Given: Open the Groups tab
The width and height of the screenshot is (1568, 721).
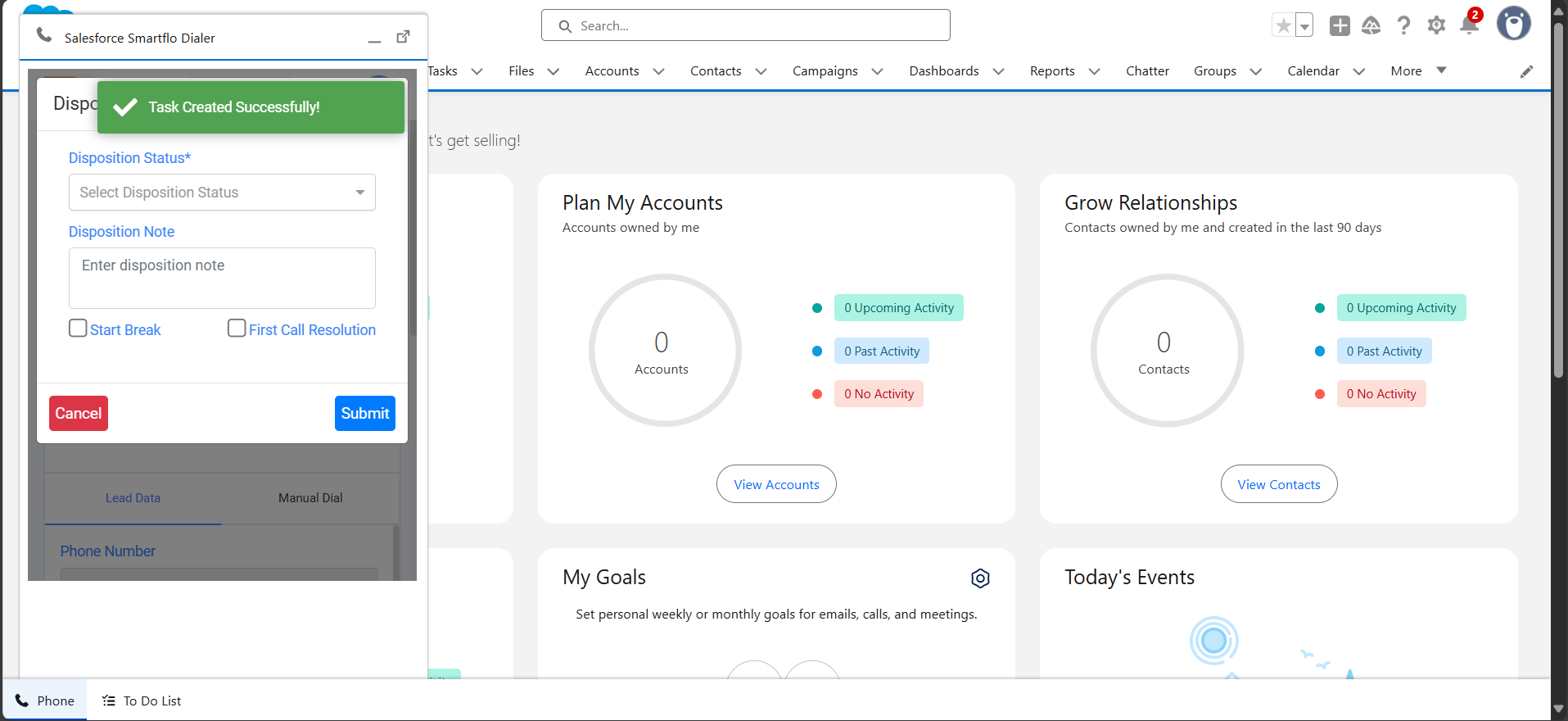Looking at the screenshot, I should 1215,71.
